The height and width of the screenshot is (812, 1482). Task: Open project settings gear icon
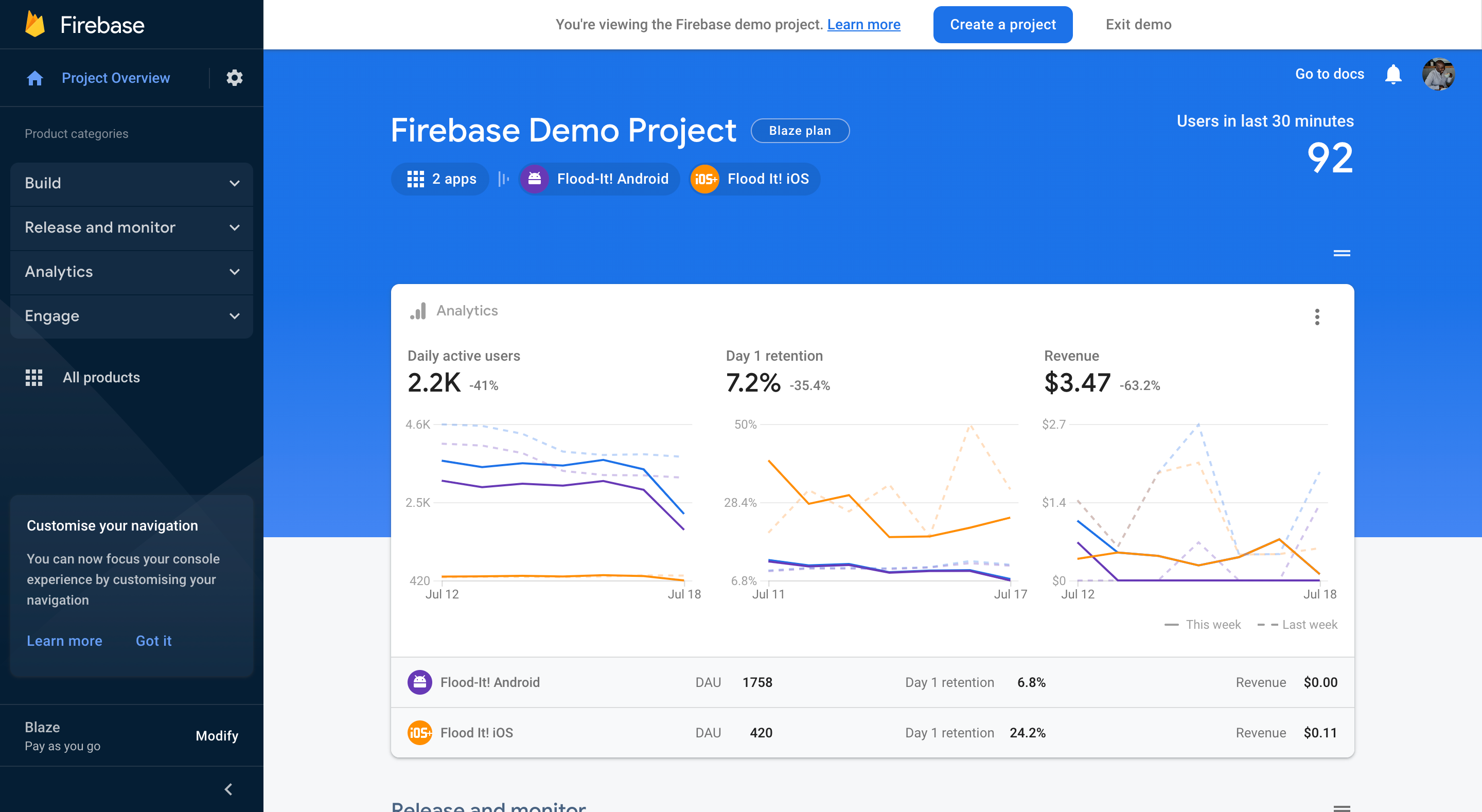(x=234, y=78)
